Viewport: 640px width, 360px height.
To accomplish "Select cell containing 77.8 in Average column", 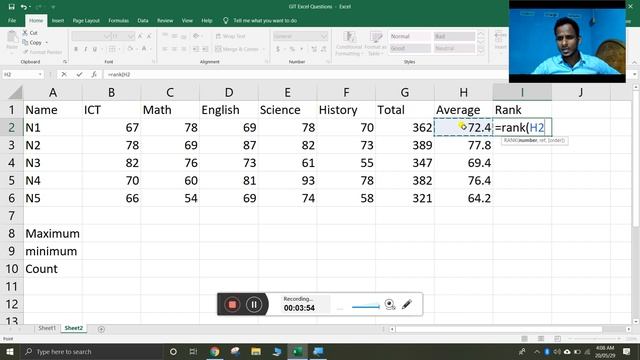I will [x=463, y=145].
